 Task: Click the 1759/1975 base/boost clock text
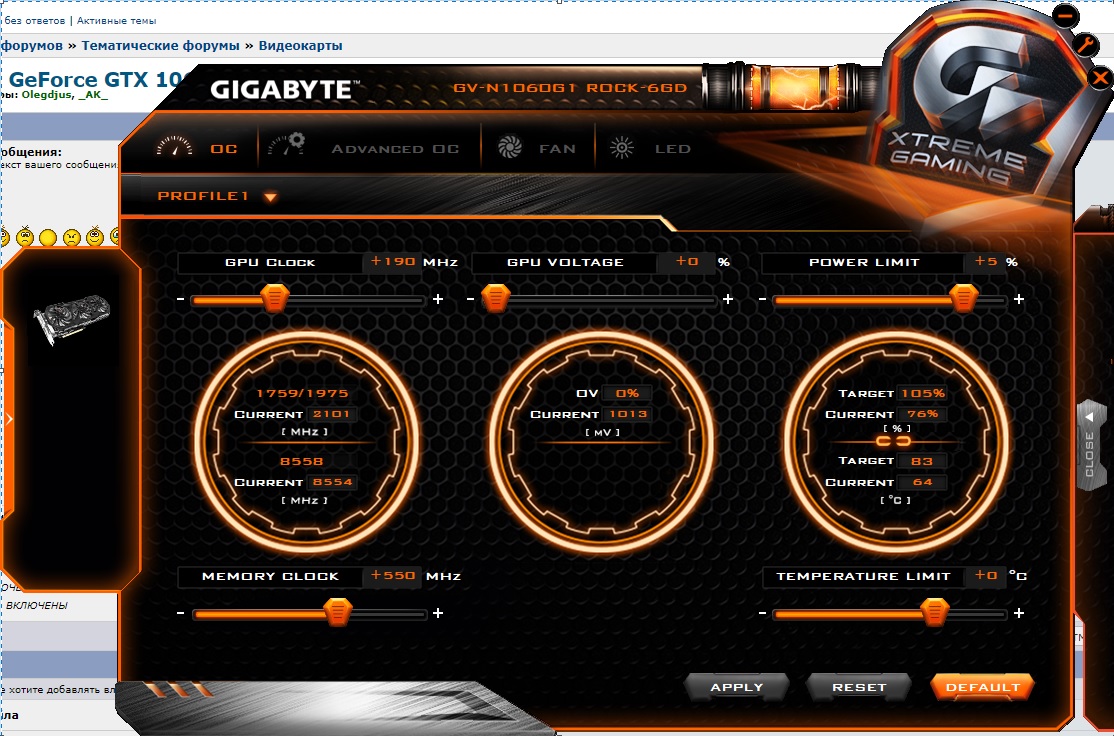303,393
